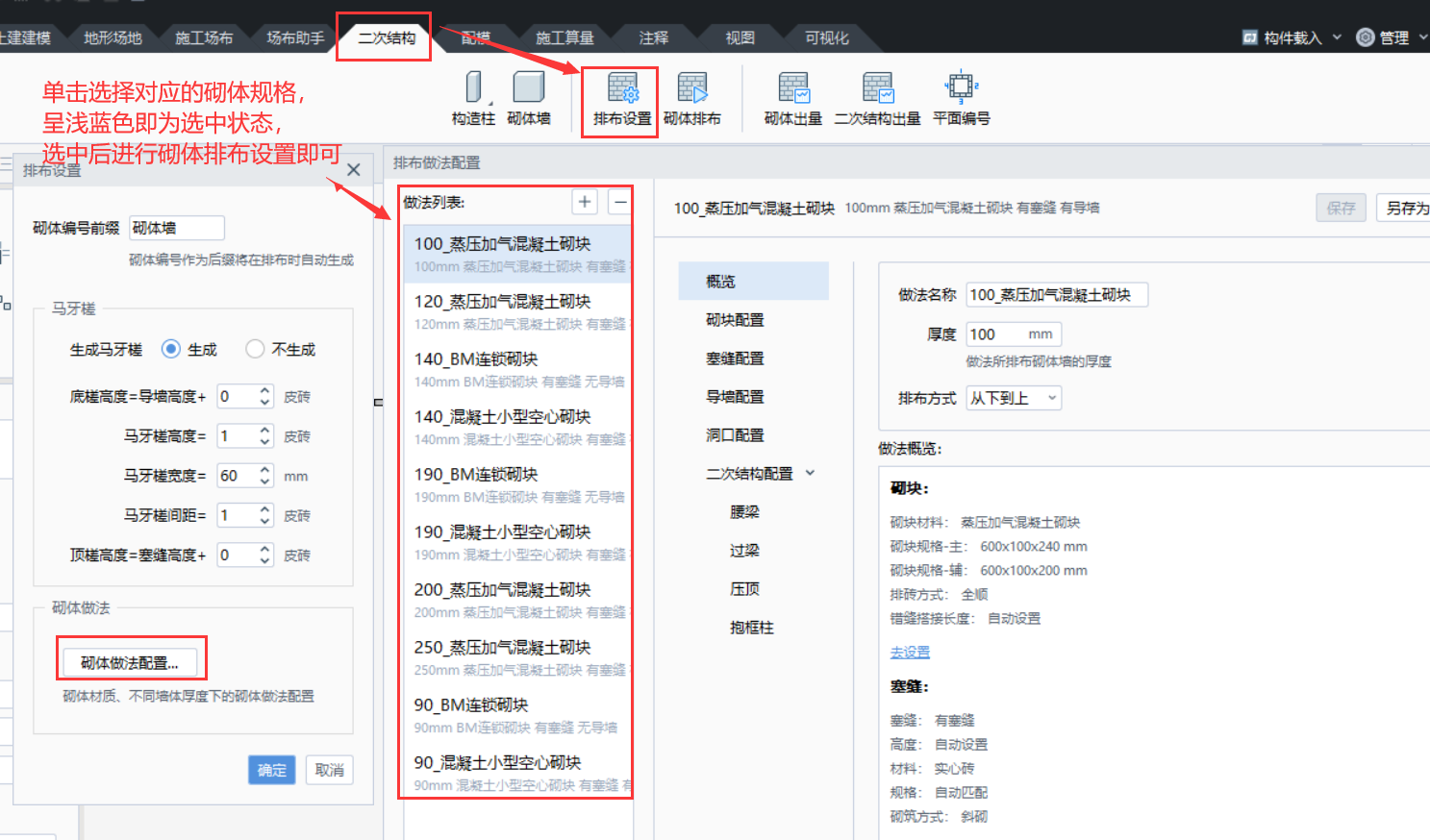The image size is (1430, 840).
Task: Select 190_BM连锁砌块 in the list
Action: coord(517,484)
